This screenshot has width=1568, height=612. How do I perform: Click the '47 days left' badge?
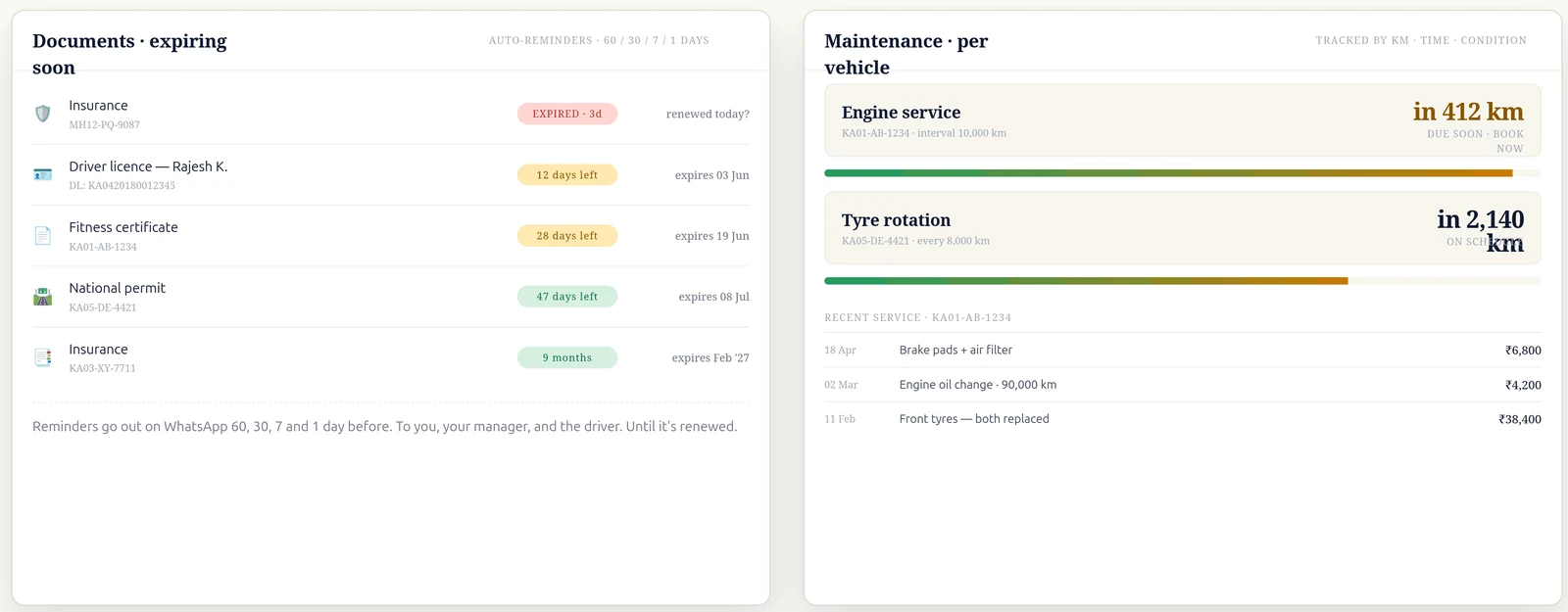567,297
